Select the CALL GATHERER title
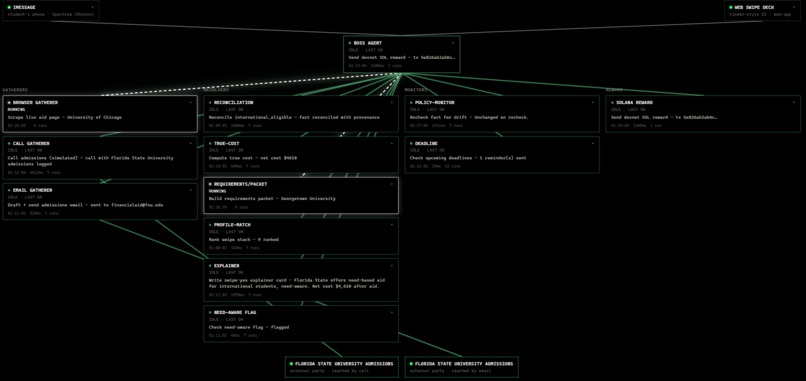The height and width of the screenshot is (381, 806). coord(31,143)
